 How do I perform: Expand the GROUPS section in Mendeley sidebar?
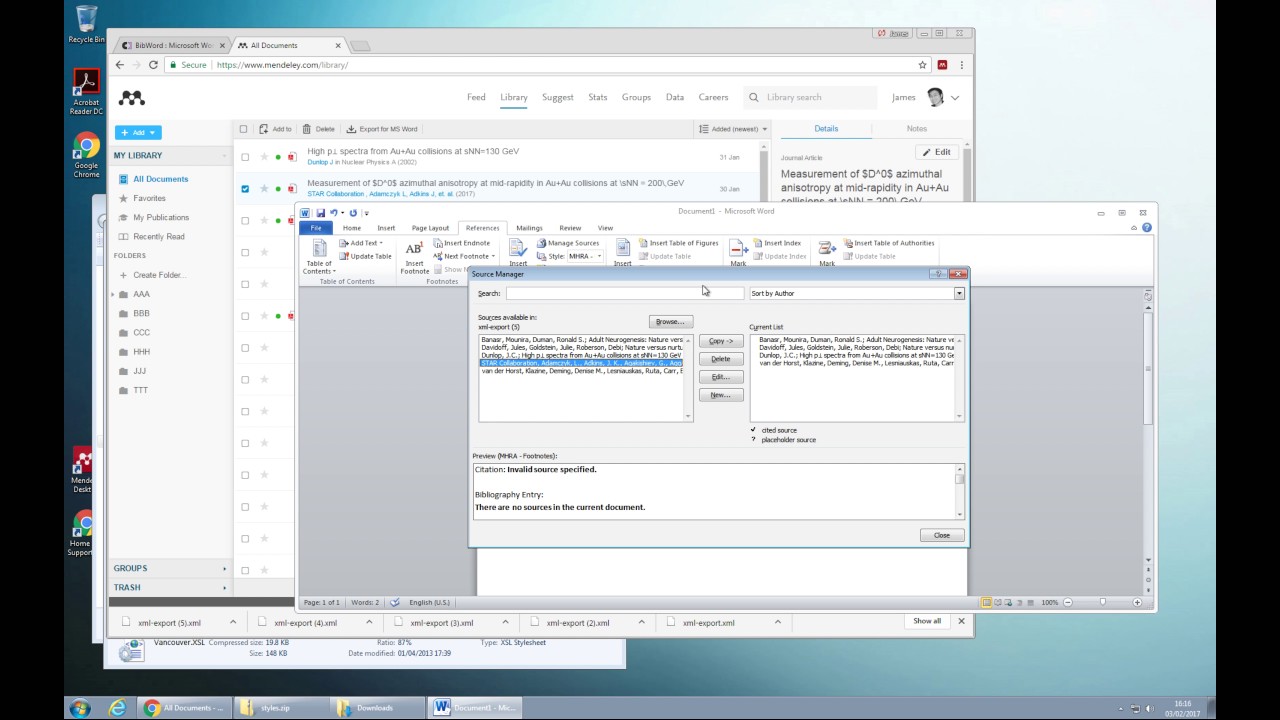click(224, 568)
